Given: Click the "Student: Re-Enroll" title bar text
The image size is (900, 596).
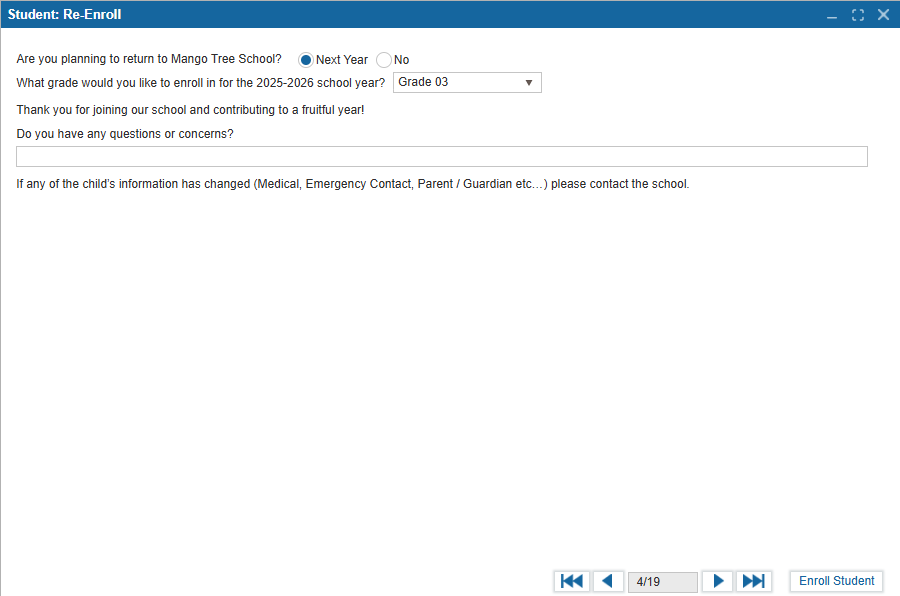Looking at the screenshot, I should pyautogui.click(x=65, y=15).
